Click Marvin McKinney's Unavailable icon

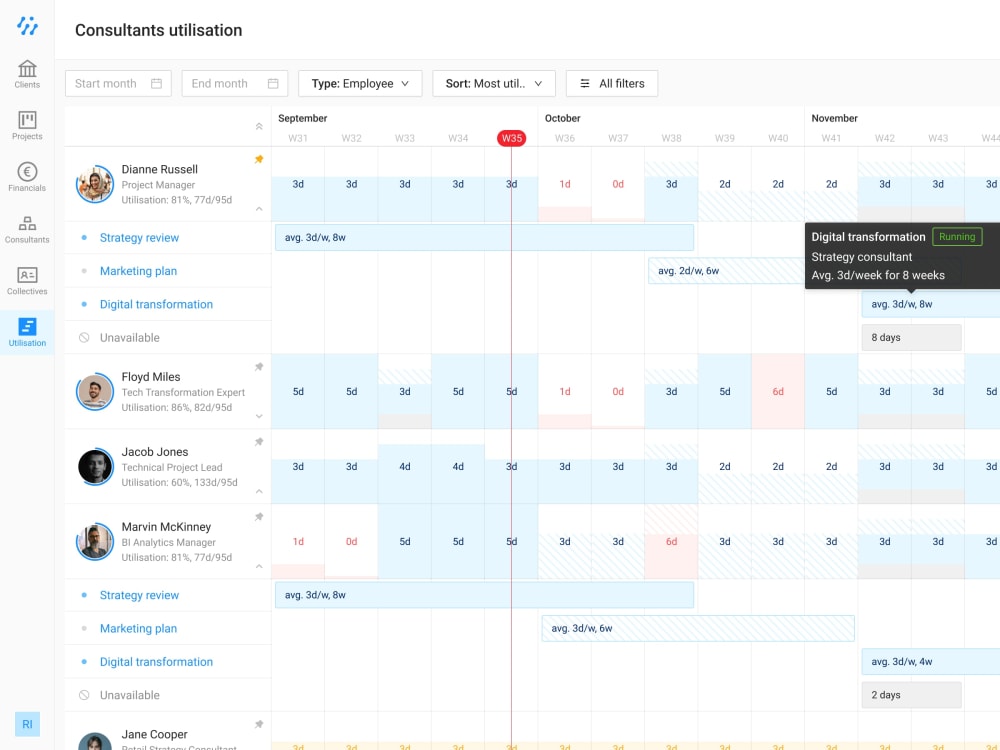point(84,695)
